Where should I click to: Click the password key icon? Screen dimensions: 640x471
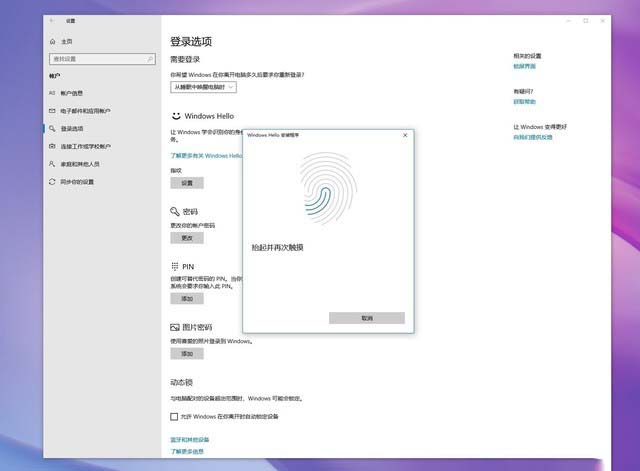click(175, 211)
